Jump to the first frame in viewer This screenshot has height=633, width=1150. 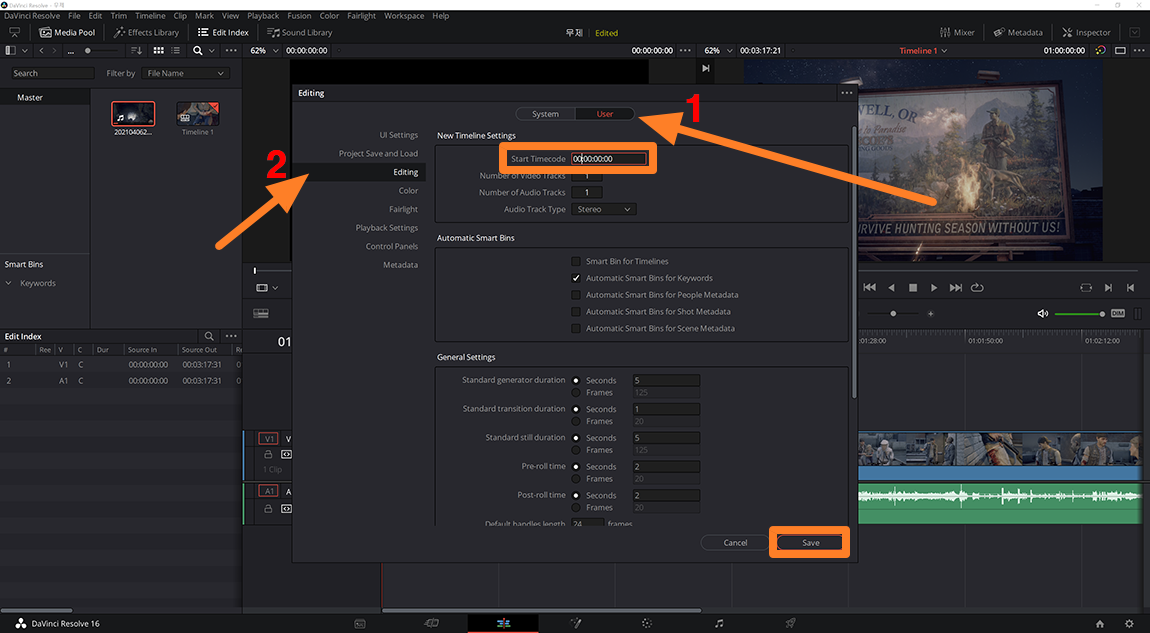[x=869, y=288]
